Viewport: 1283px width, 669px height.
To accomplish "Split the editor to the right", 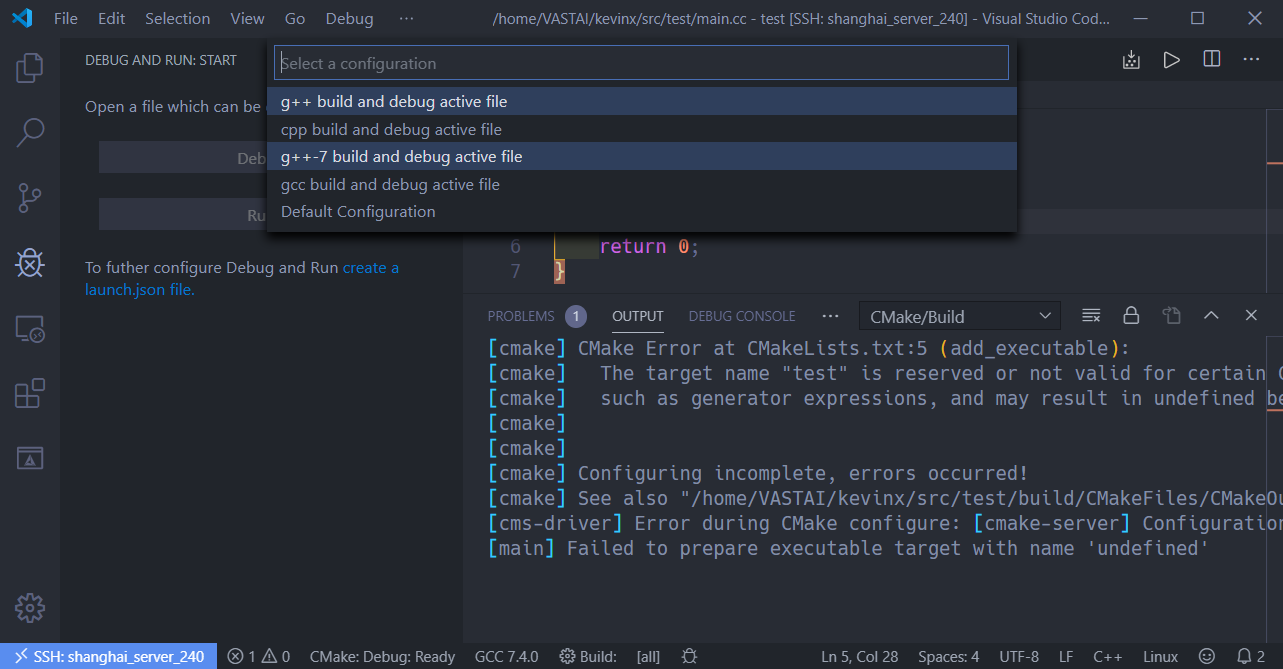I will click(1211, 60).
